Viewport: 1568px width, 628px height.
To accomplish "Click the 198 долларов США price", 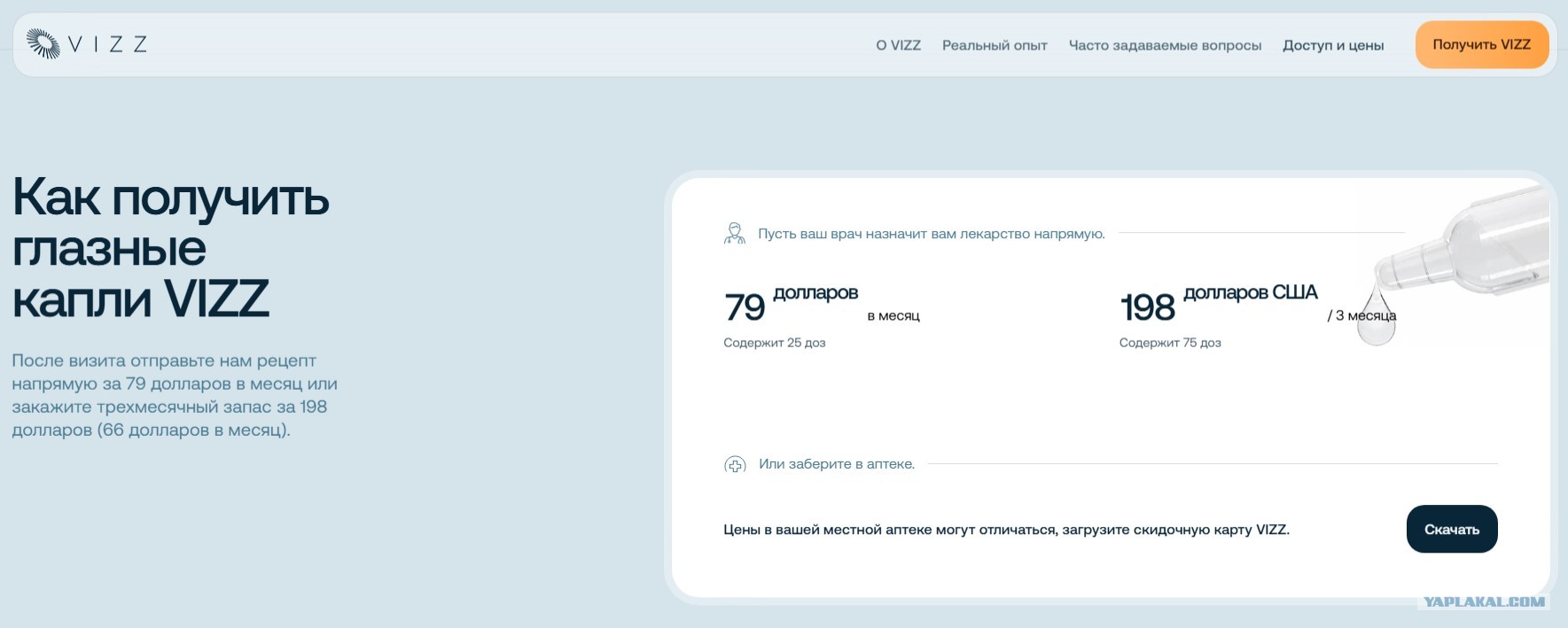I will [x=1219, y=305].
